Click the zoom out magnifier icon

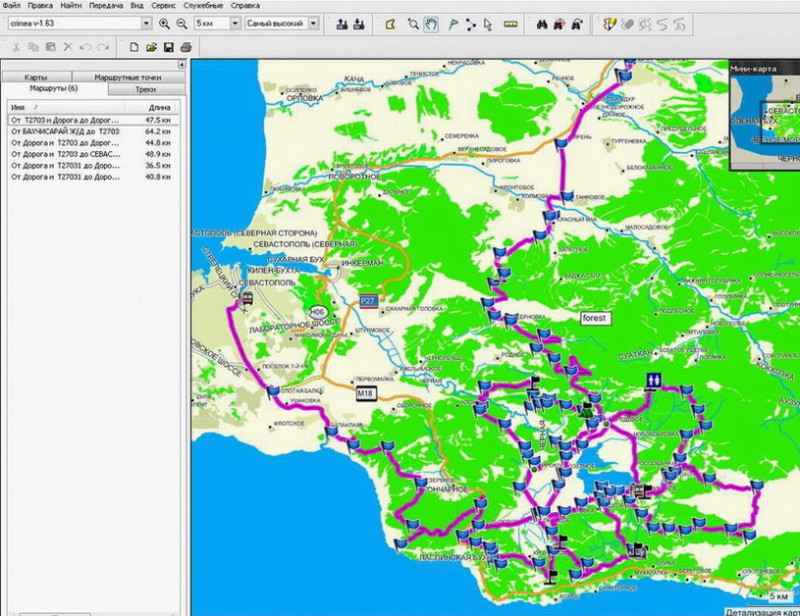(x=181, y=23)
